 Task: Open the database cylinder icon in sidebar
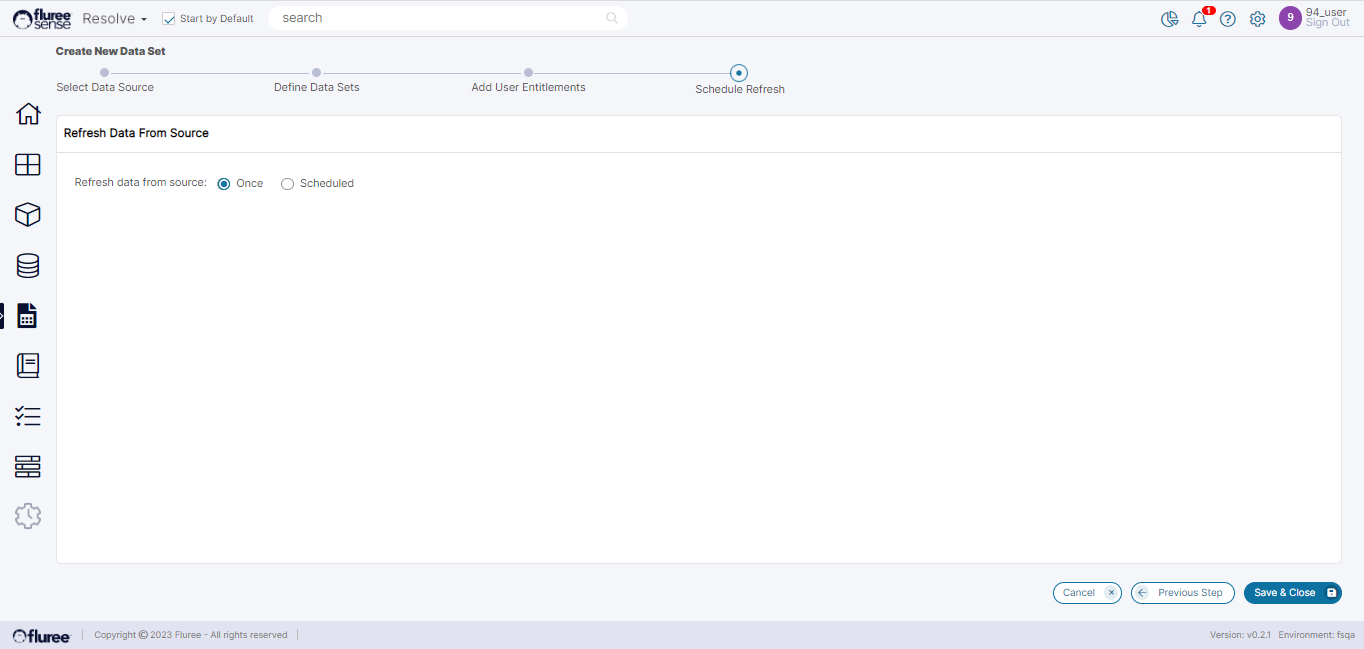(28, 265)
